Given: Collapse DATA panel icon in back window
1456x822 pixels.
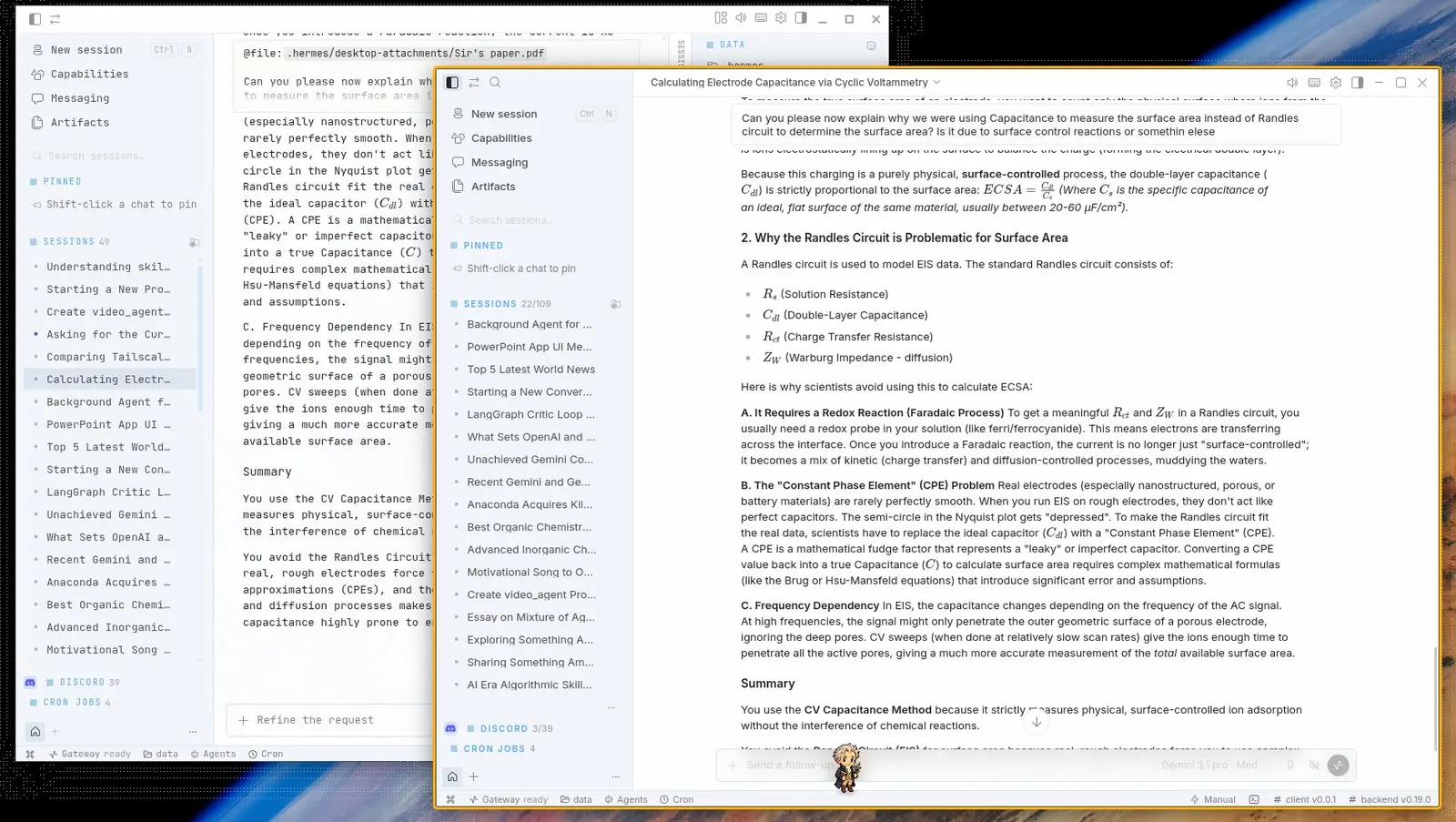Looking at the screenshot, I should [871, 46].
